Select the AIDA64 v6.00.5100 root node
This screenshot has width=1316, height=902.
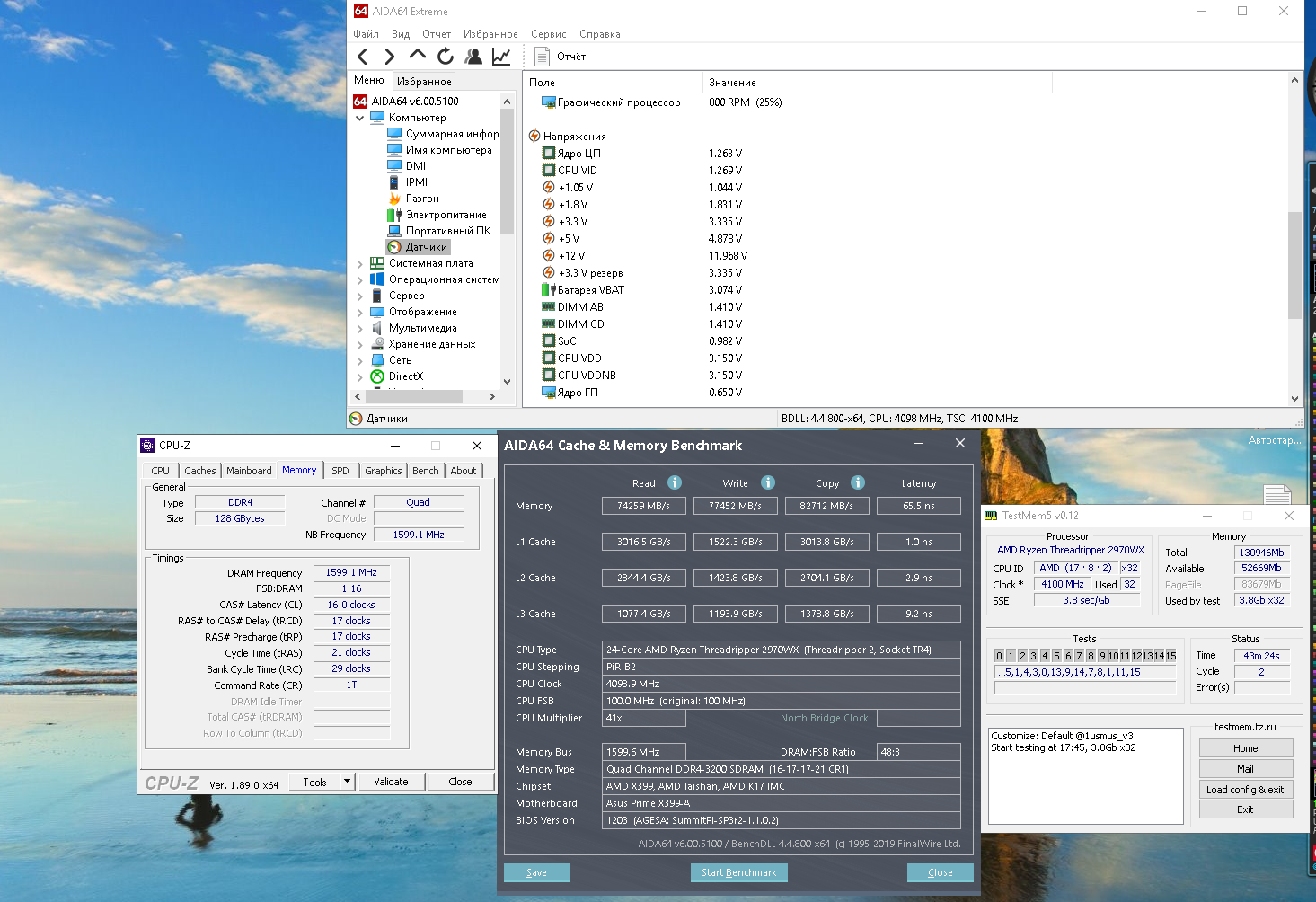tap(406, 102)
